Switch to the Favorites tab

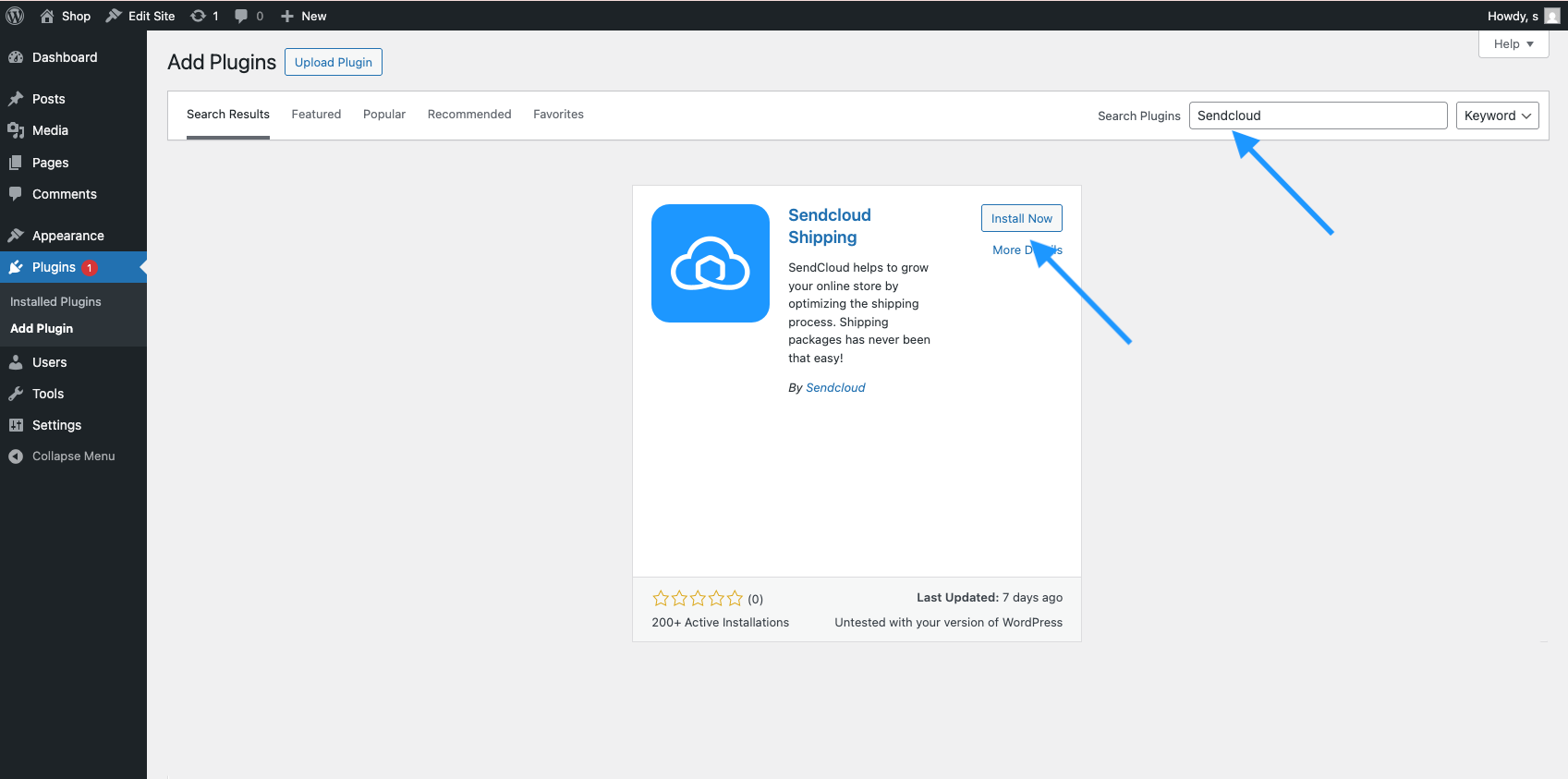tap(558, 115)
